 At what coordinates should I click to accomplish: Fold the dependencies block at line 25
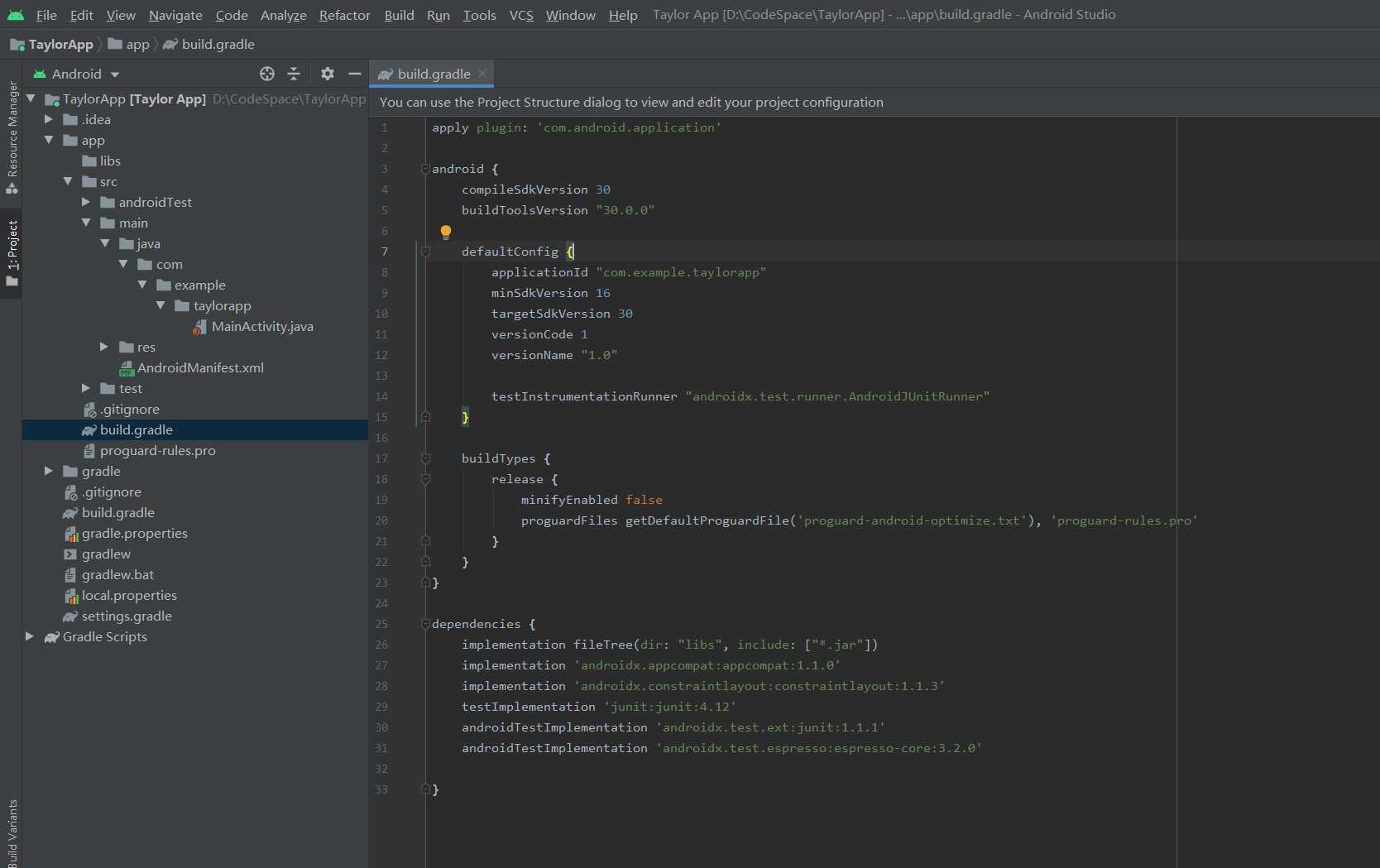[425, 624]
